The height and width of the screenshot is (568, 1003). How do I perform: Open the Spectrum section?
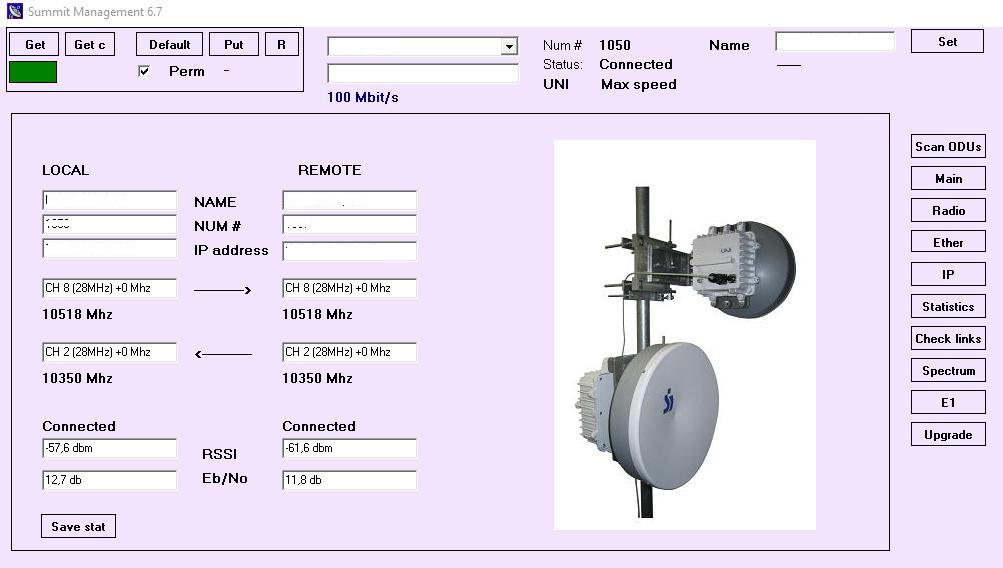pyautogui.click(x=948, y=370)
